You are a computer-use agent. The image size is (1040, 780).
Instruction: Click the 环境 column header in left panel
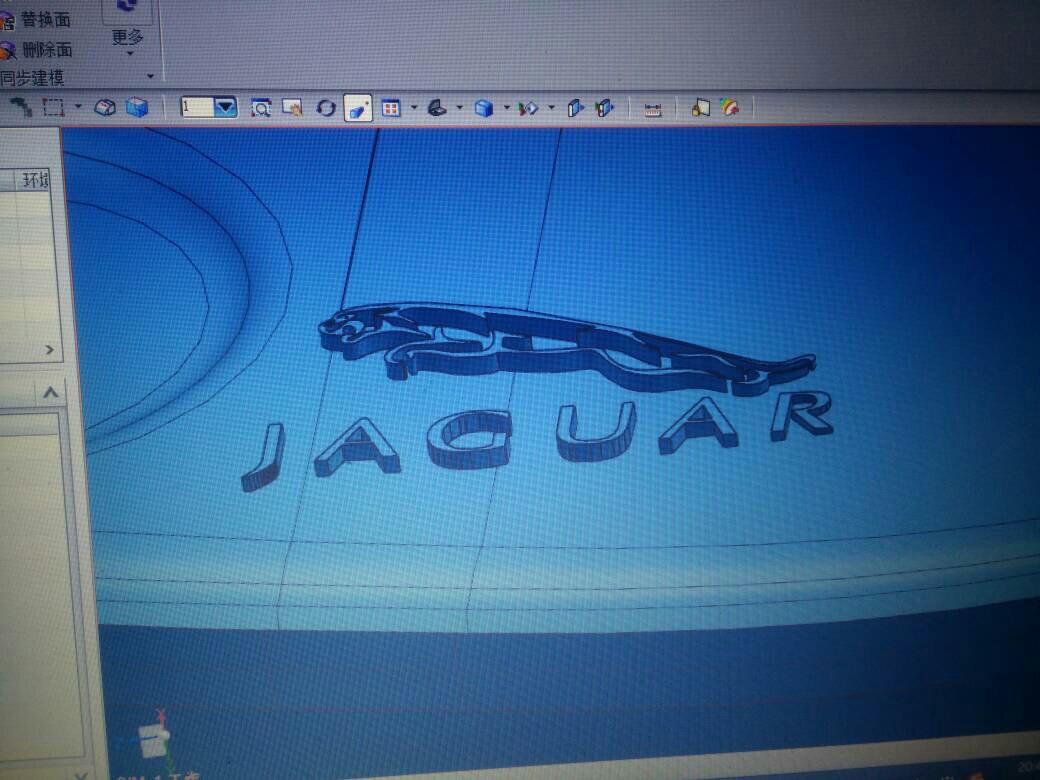36,180
